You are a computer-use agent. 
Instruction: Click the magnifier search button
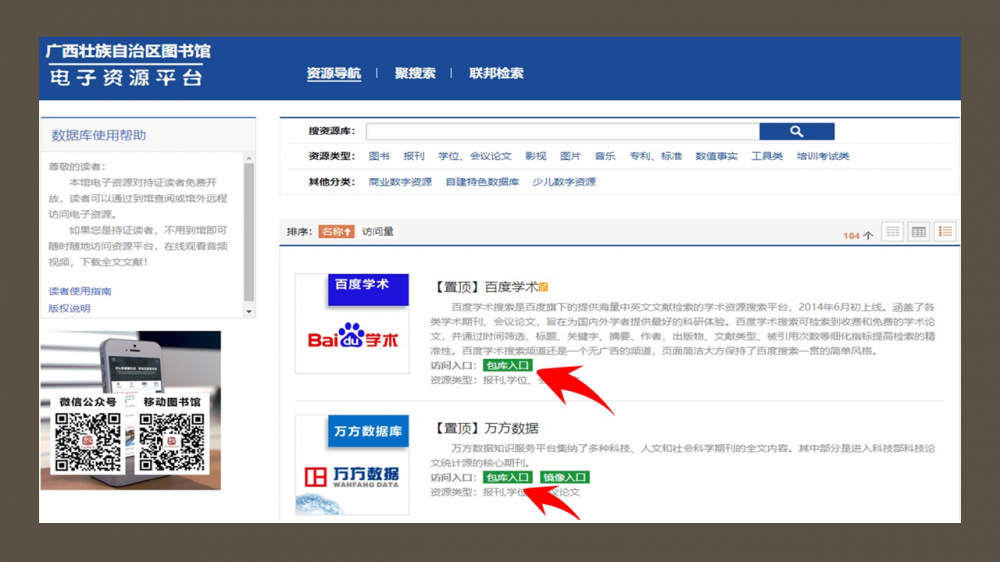(x=796, y=132)
